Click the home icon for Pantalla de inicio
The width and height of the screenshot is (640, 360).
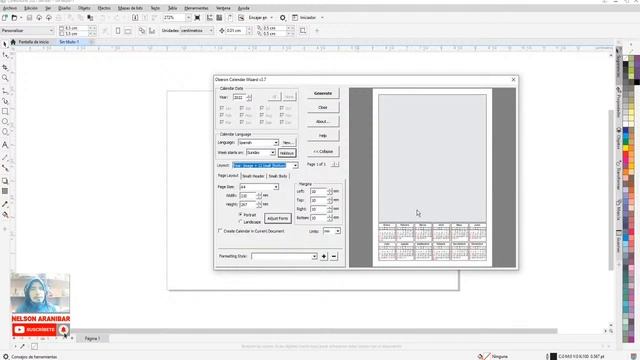tap(13, 42)
